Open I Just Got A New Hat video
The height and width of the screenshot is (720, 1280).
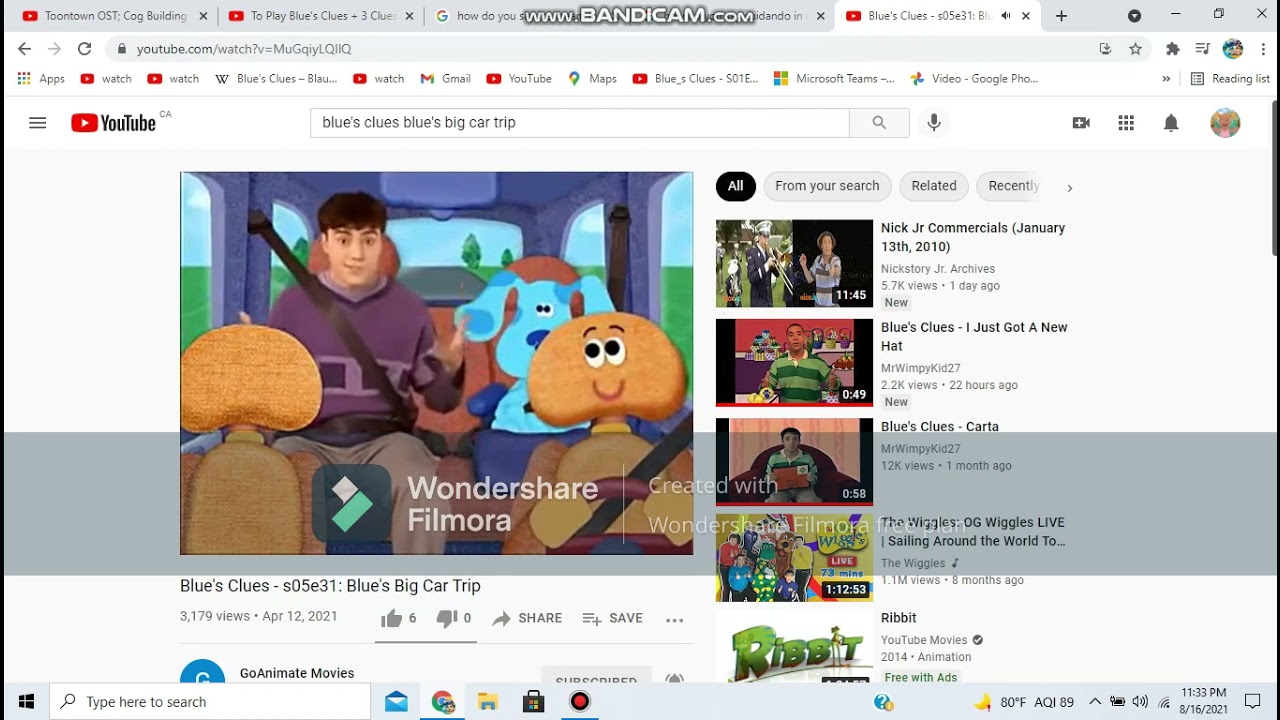pos(974,337)
